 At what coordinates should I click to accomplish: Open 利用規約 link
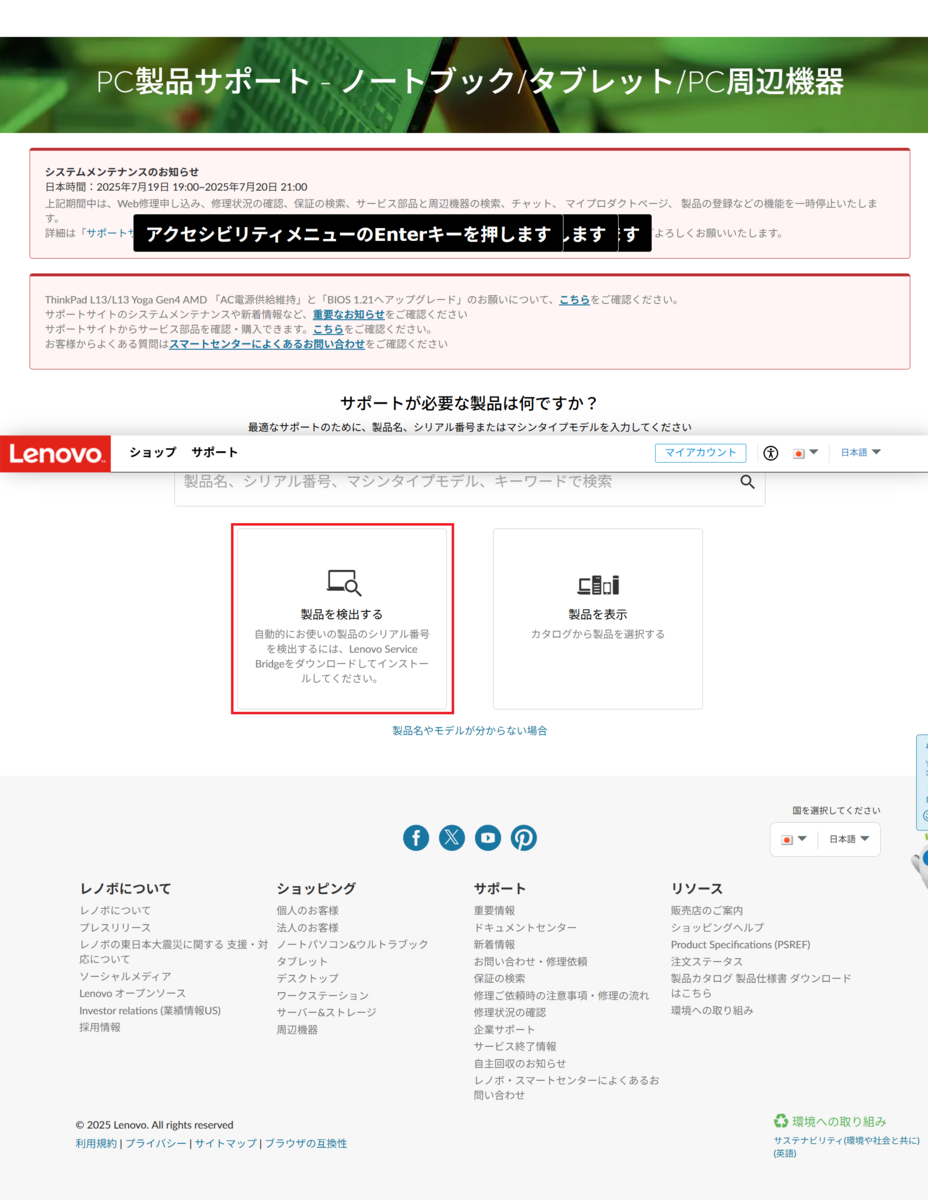pos(96,1144)
